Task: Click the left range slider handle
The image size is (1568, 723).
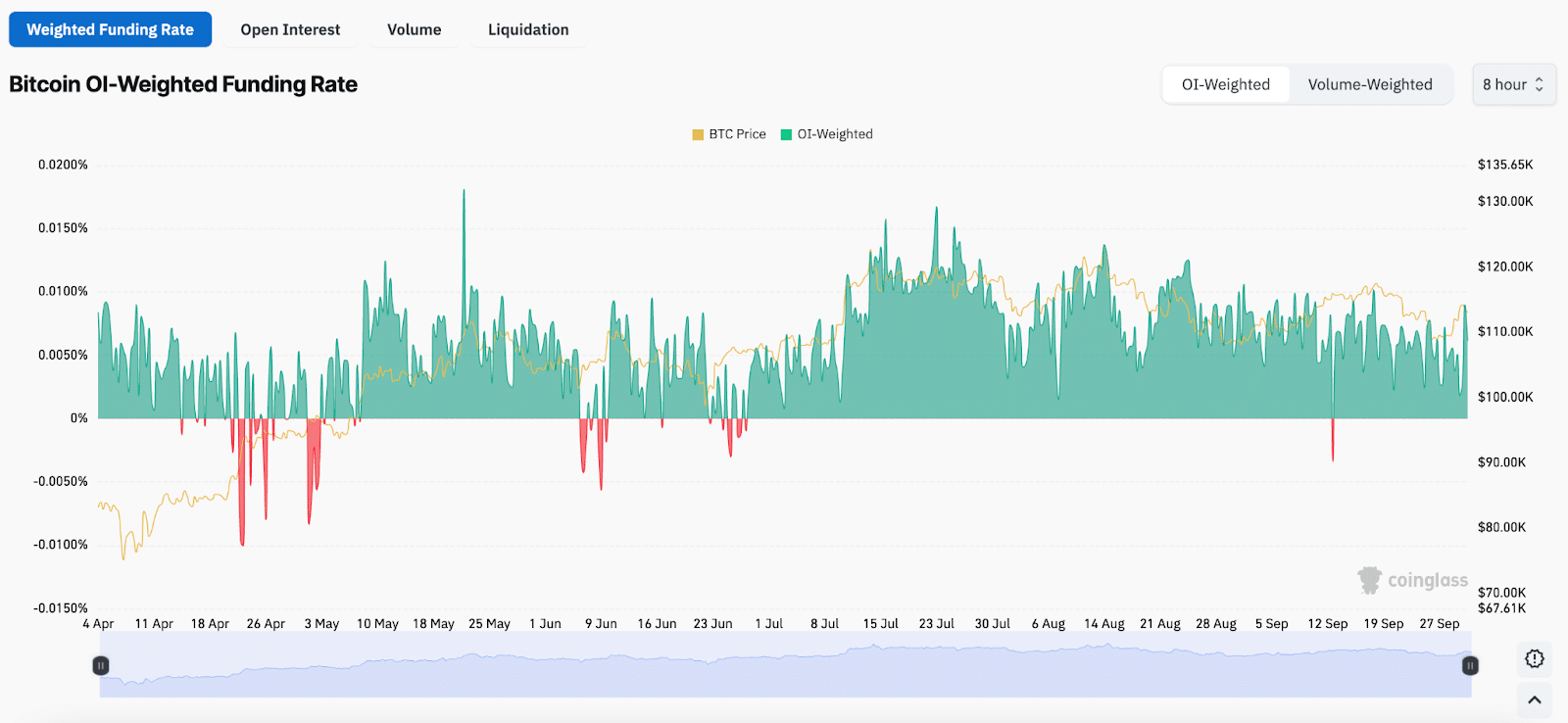Action: click(100, 666)
